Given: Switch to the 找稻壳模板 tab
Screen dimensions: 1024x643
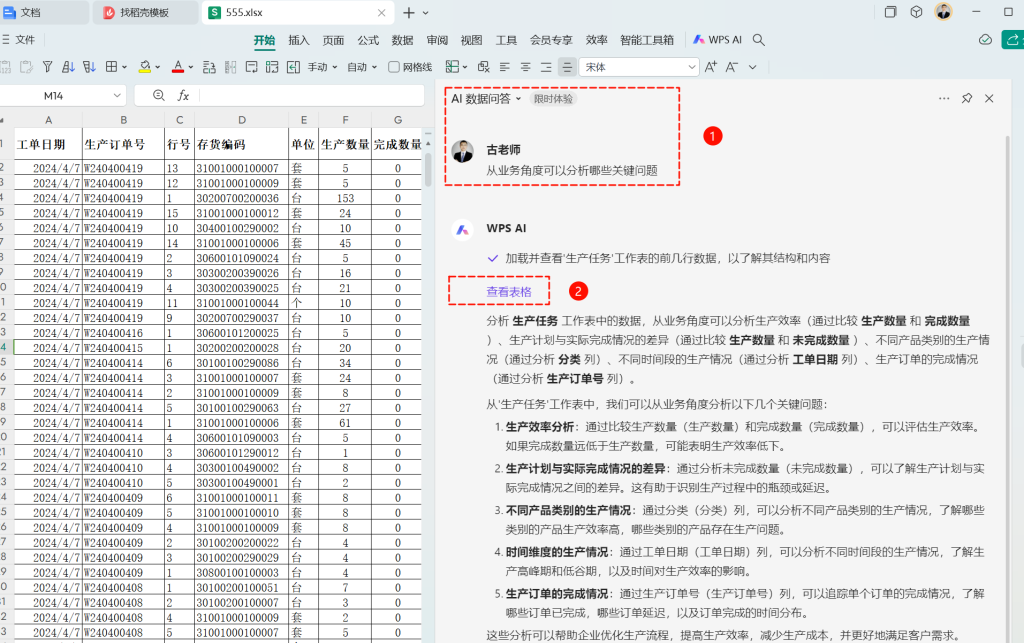Looking at the screenshot, I should pos(145,12).
